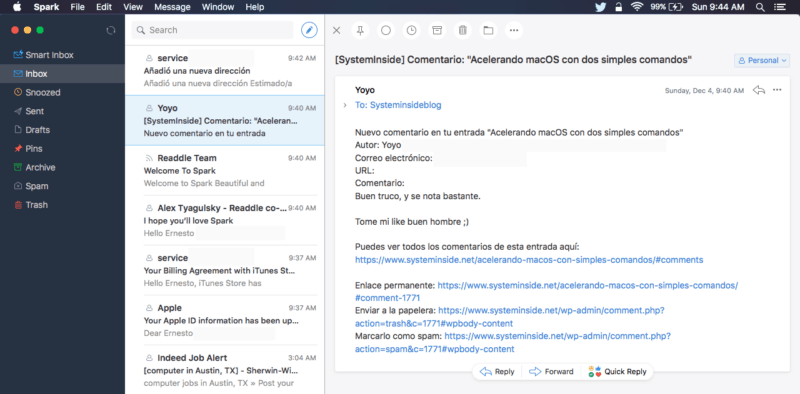The width and height of the screenshot is (800, 394).
Task: Open 'Welcome To Spark' email from Readdle Team
Action: [224, 170]
